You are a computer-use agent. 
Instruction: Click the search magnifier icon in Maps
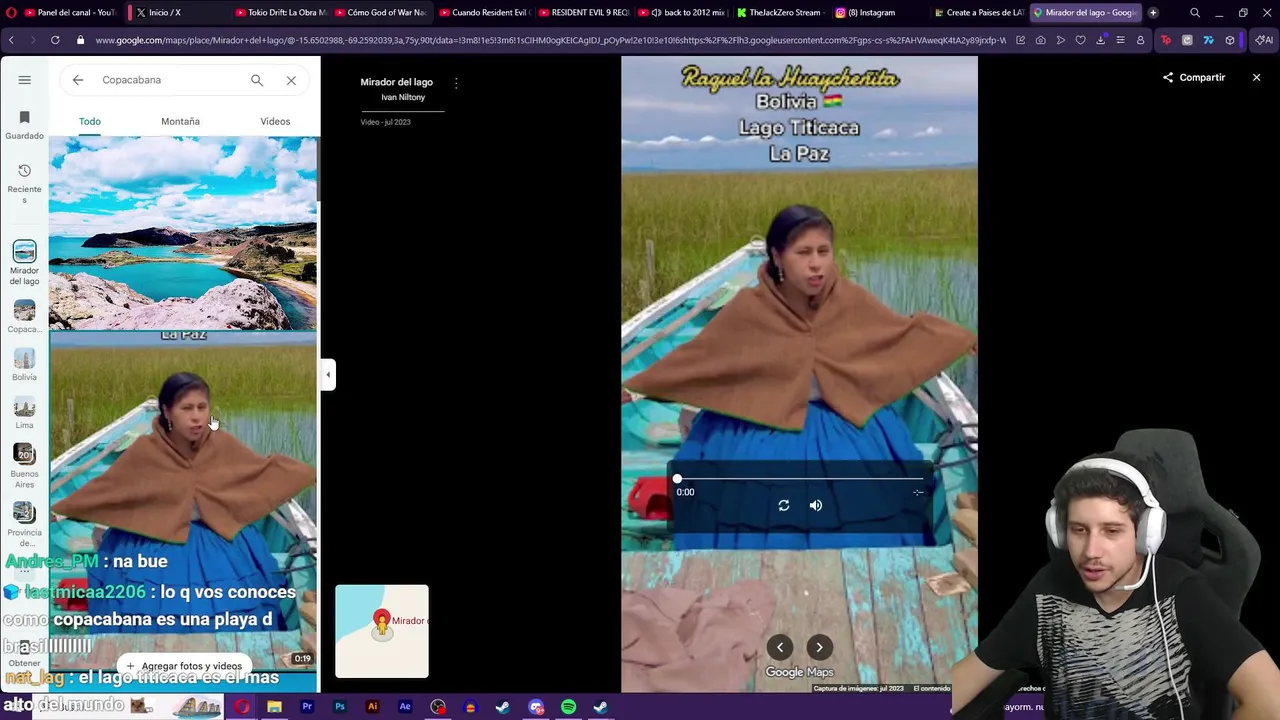257,80
